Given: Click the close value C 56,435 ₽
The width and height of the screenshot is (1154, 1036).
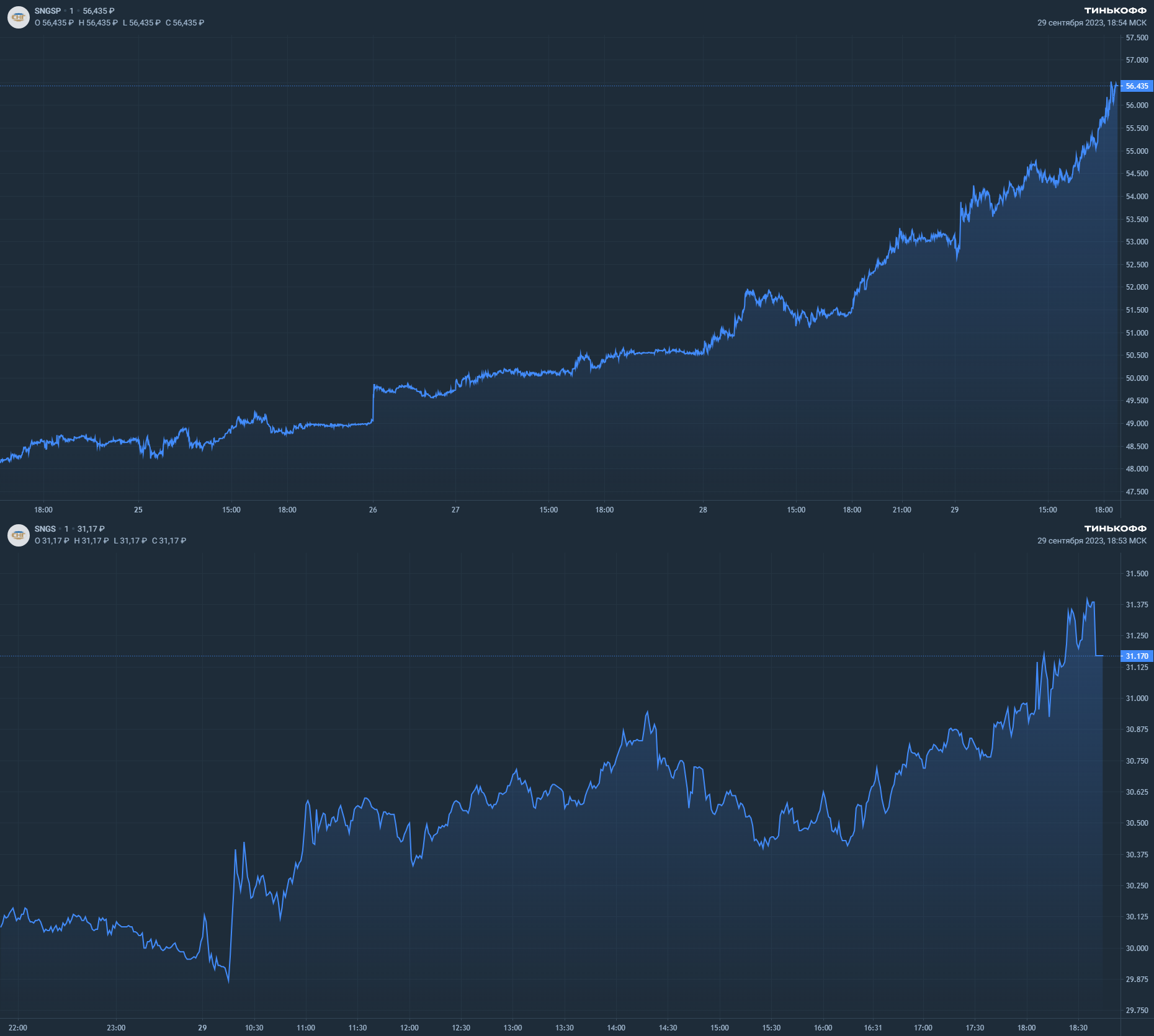Looking at the screenshot, I should 185,23.
